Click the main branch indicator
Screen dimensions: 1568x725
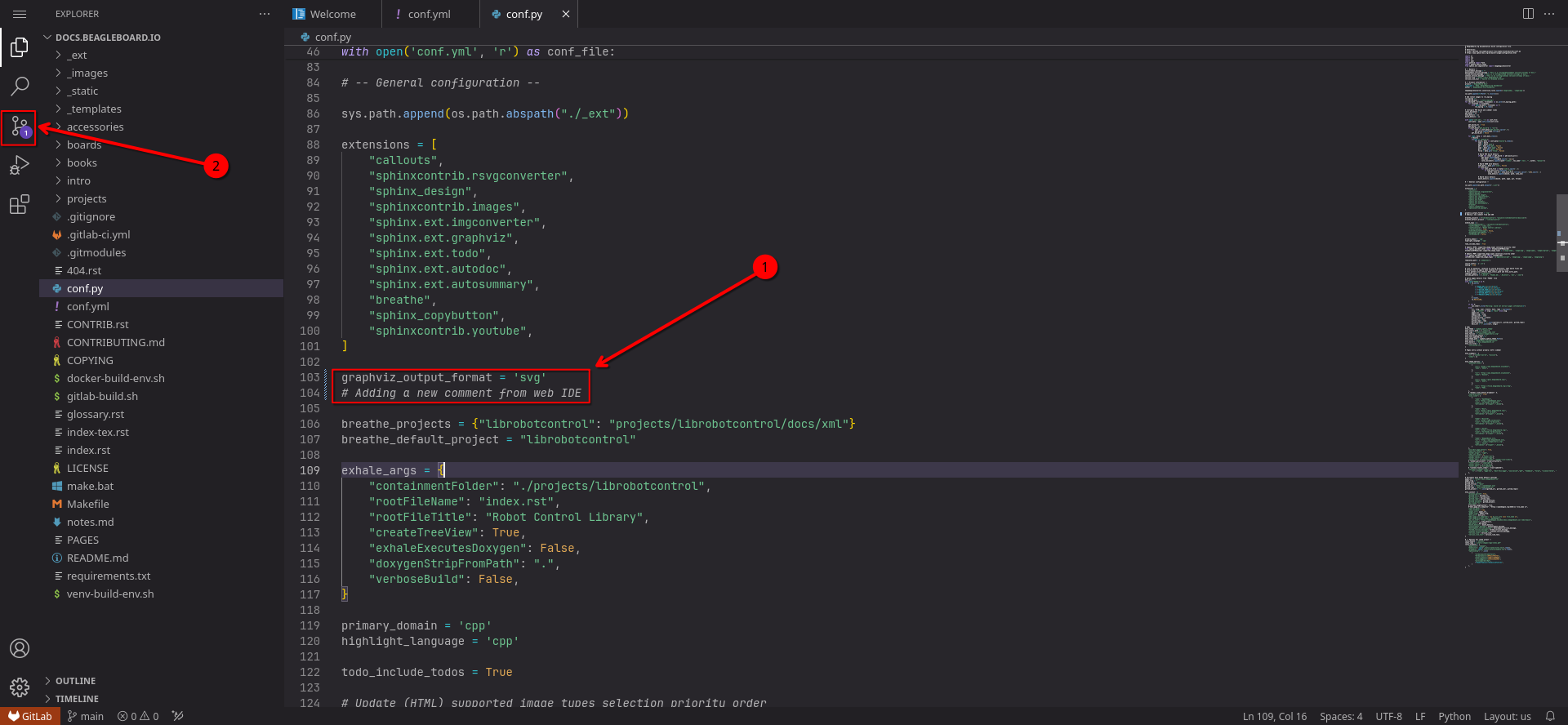[86, 716]
